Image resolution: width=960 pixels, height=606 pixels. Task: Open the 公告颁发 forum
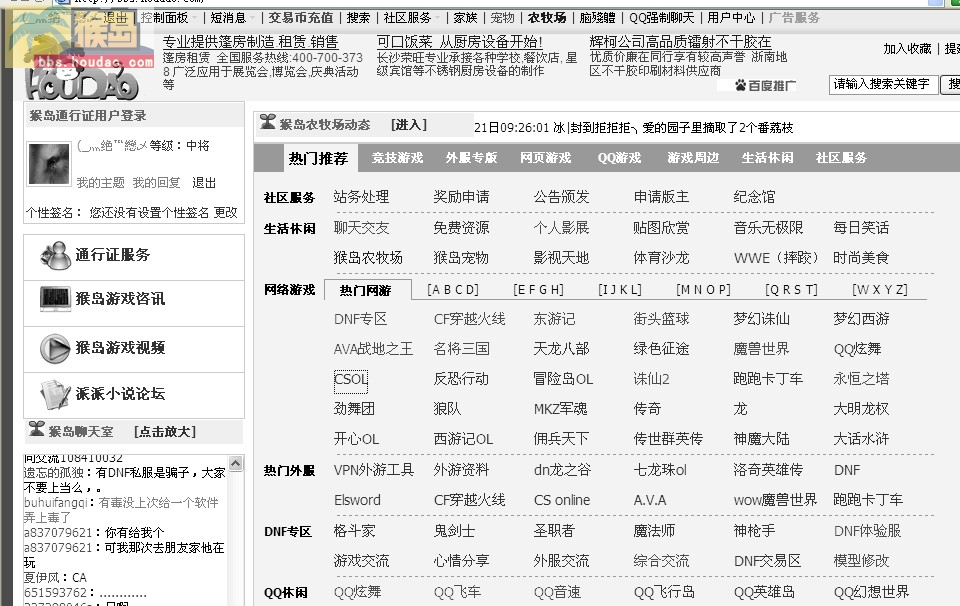(x=561, y=197)
